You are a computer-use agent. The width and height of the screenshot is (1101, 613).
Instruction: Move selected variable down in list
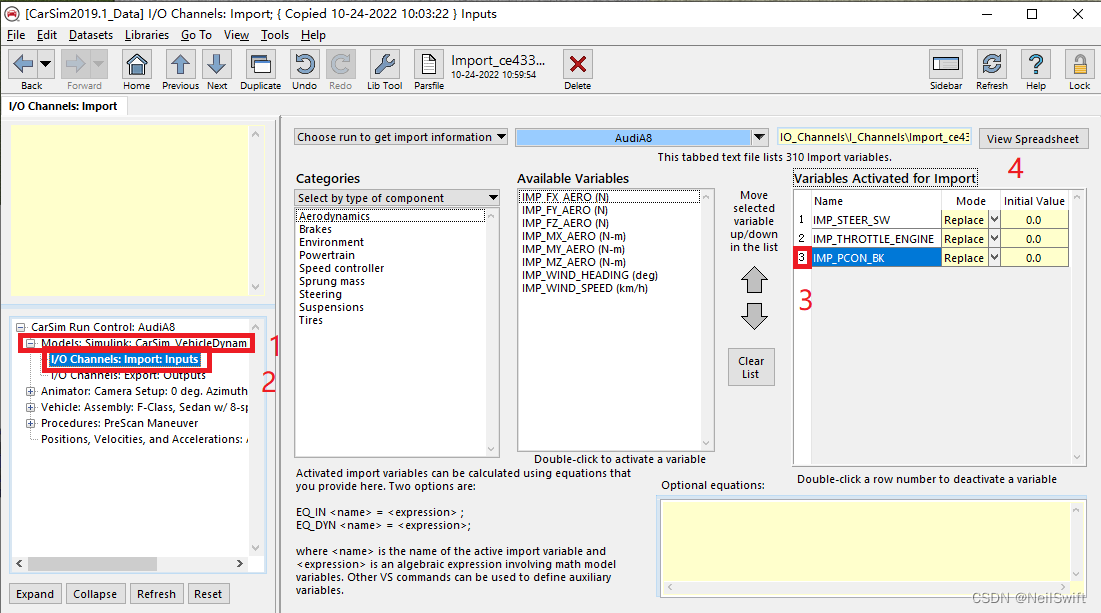754,316
